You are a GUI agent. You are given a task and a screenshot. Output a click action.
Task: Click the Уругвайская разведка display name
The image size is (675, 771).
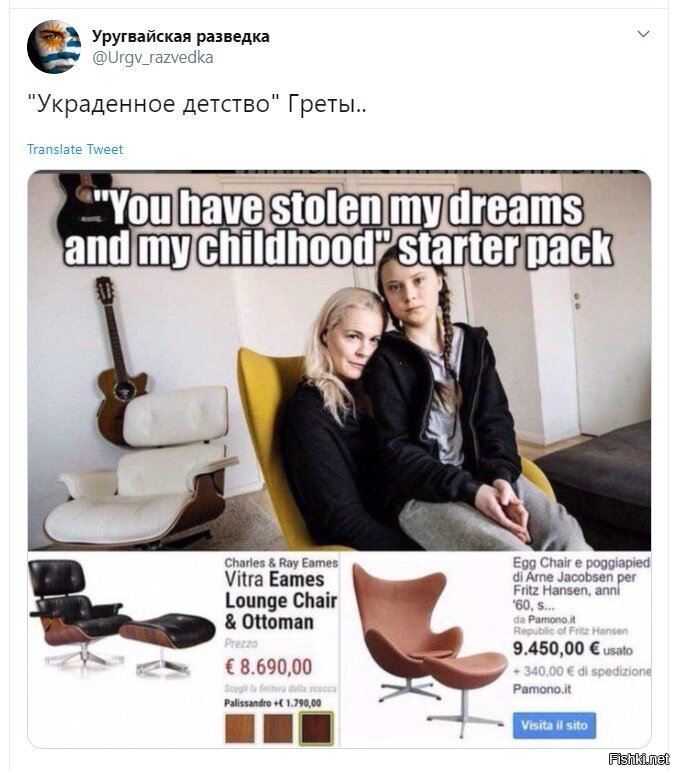[180, 36]
